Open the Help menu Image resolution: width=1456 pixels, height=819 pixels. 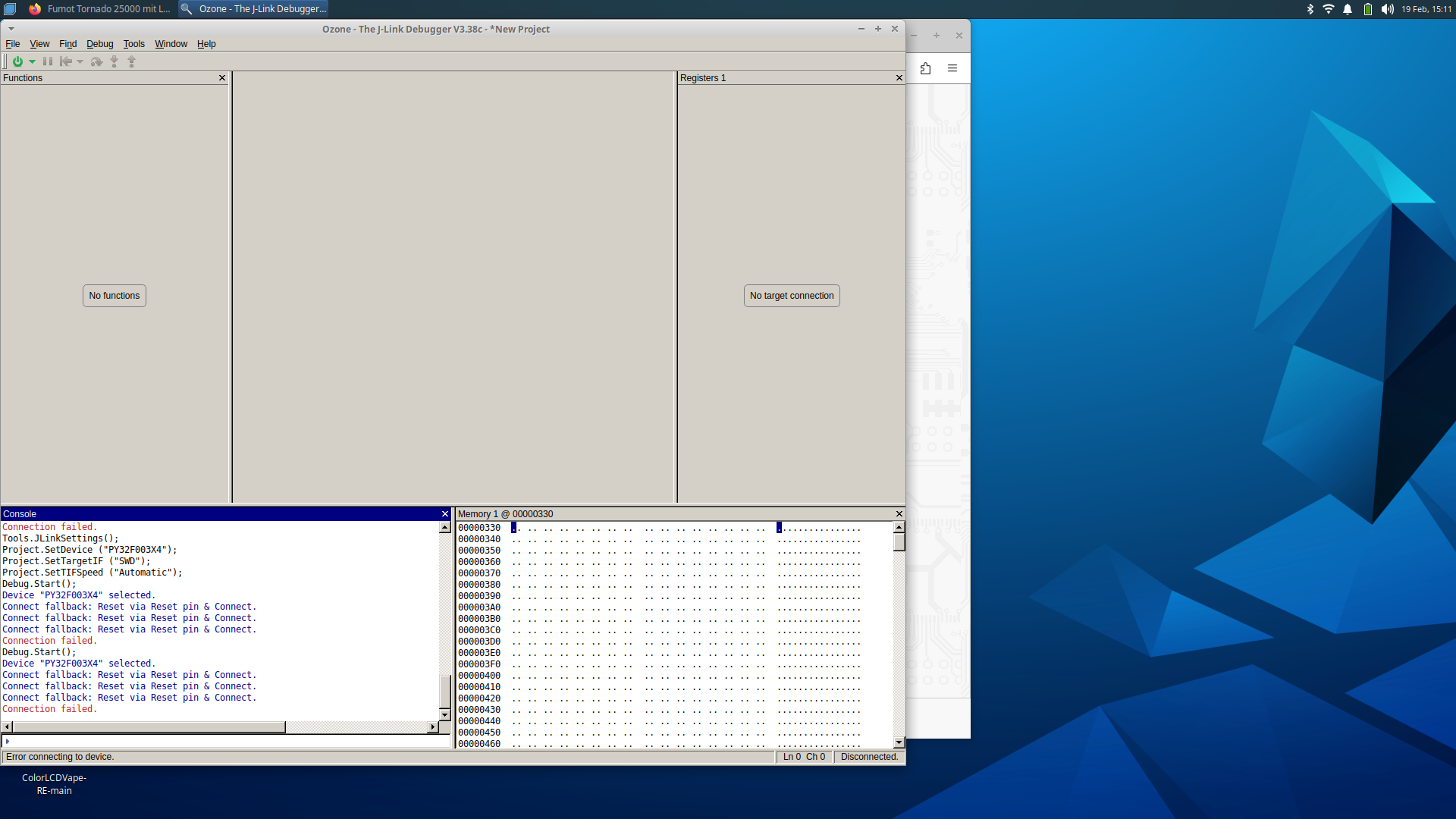(x=206, y=44)
